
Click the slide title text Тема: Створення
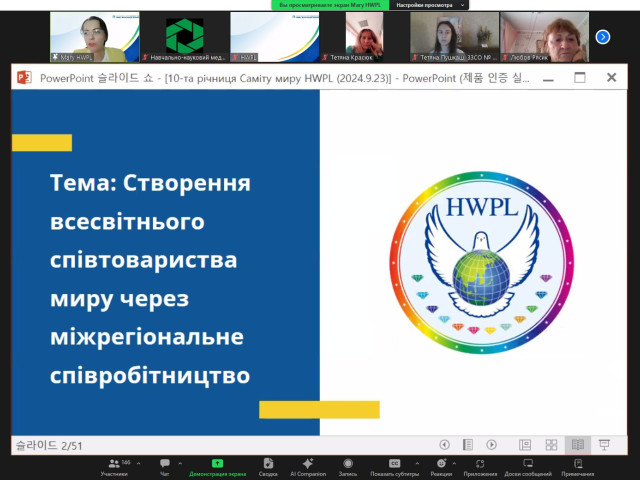coord(150,183)
